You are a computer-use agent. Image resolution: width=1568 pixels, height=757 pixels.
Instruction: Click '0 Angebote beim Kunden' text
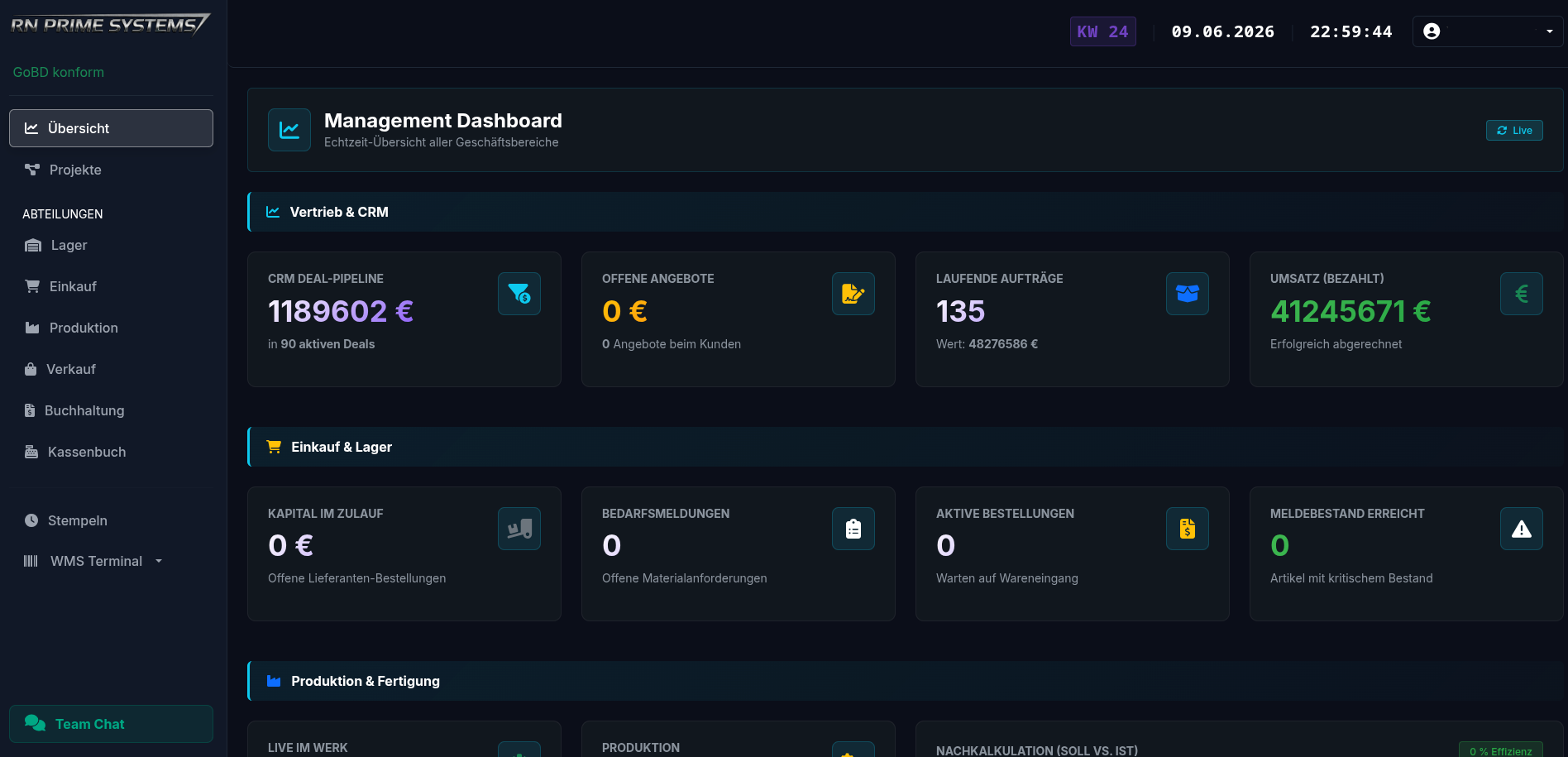tap(672, 344)
